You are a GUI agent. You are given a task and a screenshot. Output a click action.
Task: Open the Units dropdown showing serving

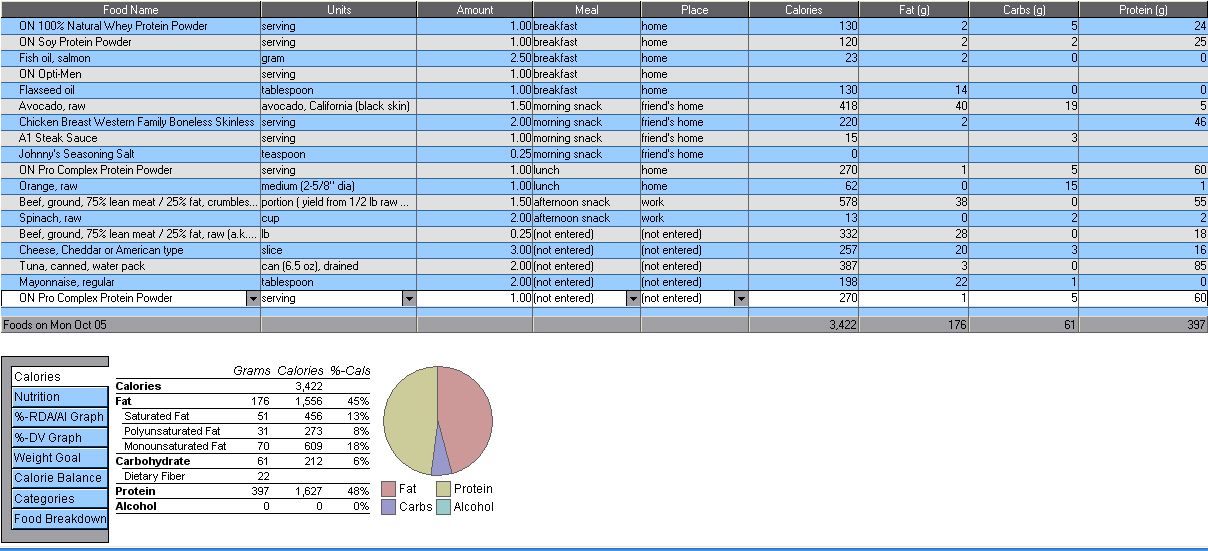coord(409,298)
